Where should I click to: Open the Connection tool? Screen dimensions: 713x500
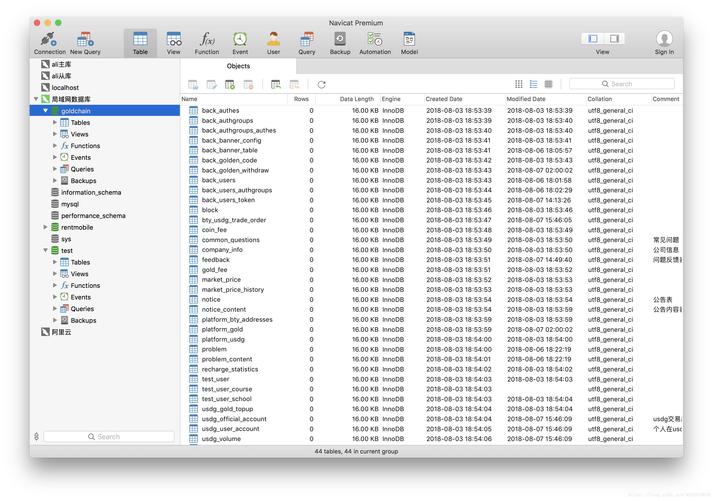pyautogui.click(x=50, y=44)
